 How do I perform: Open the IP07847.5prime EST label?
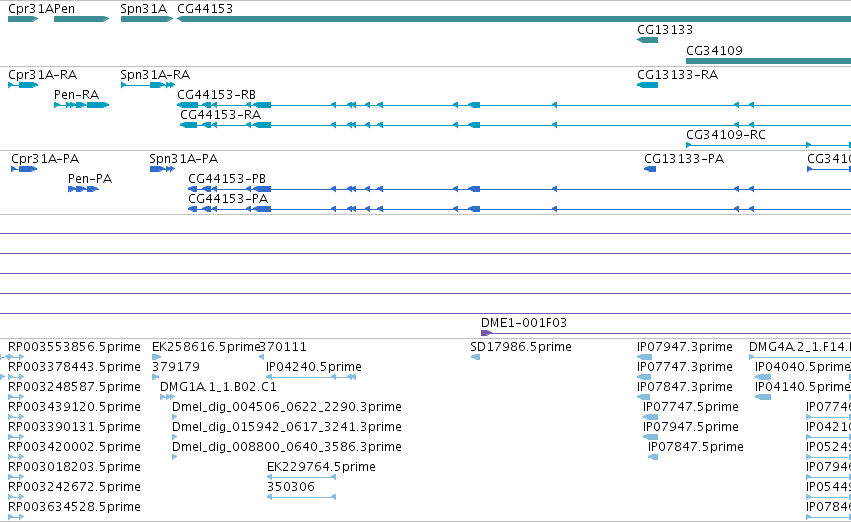pyautogui.click(x=696, y=447)
